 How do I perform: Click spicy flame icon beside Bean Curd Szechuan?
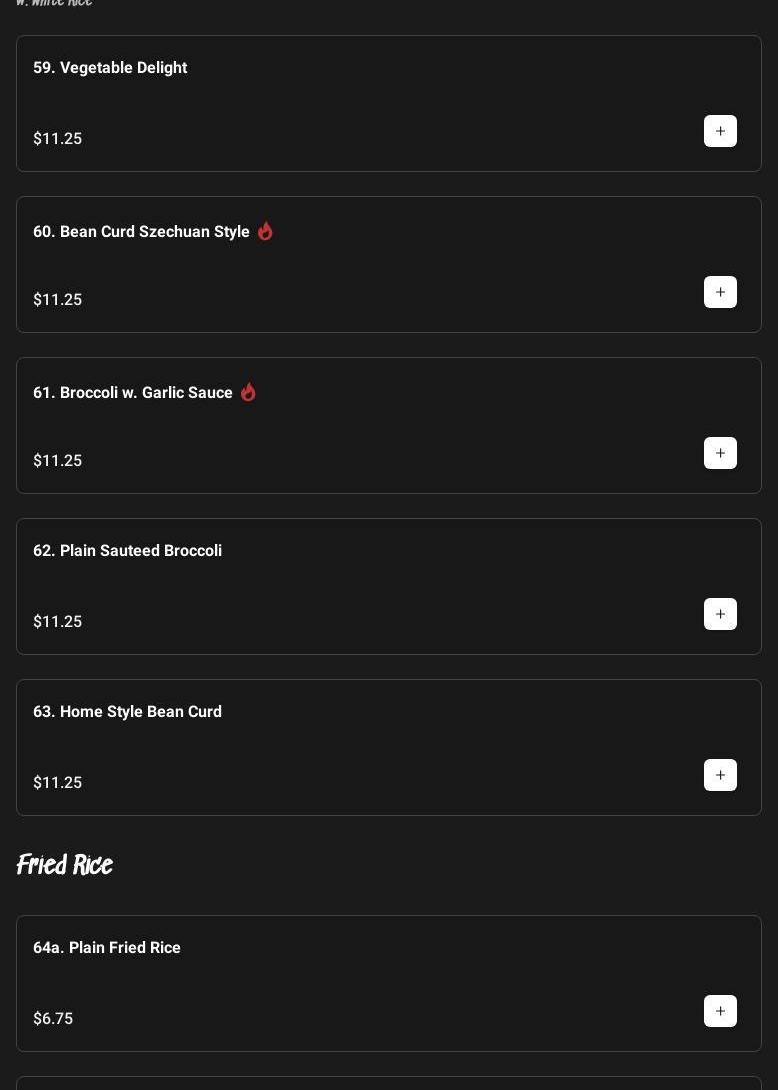265,231
